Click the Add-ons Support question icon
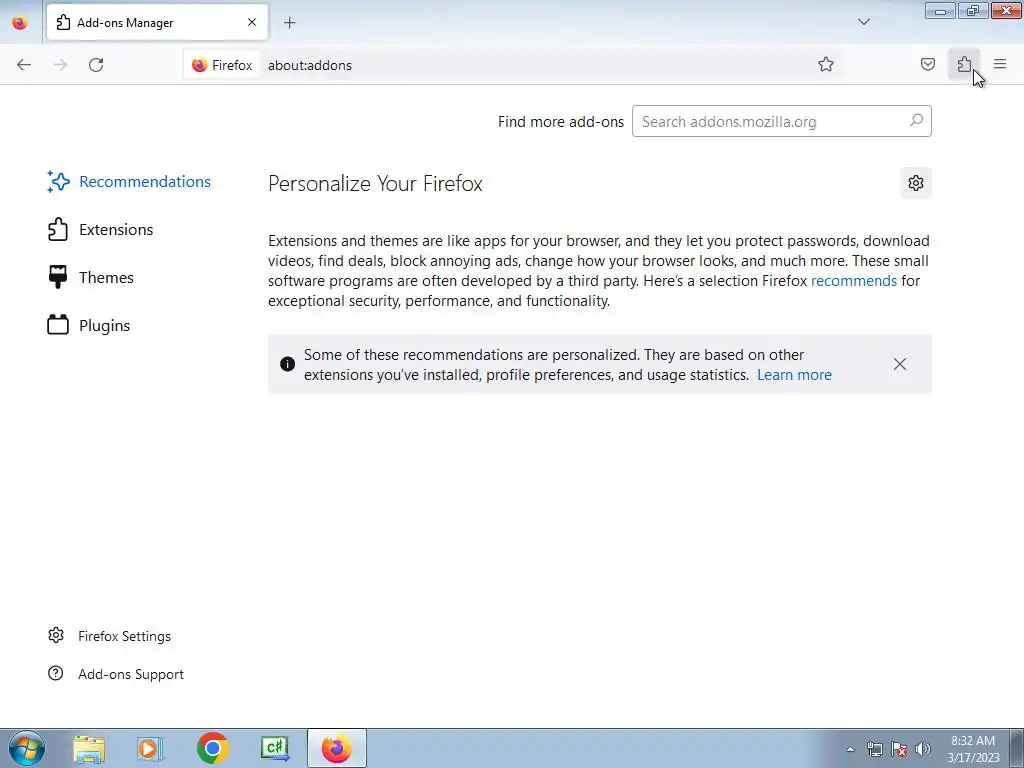 point(56,673)
